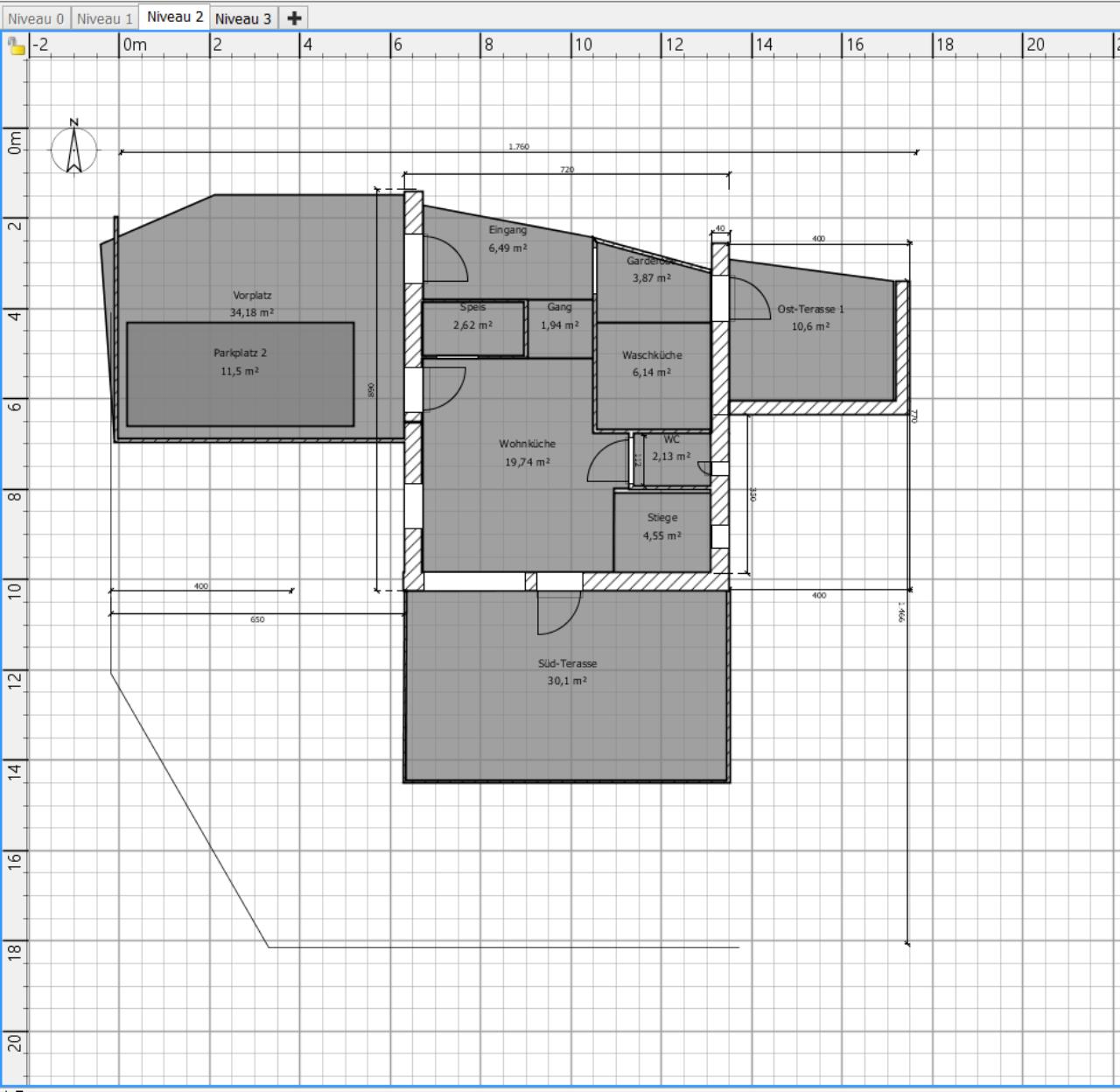Select the Ost-Terasse 1 label
Viewport: 1120px width, 1092px height.
[x=811, y=309]
